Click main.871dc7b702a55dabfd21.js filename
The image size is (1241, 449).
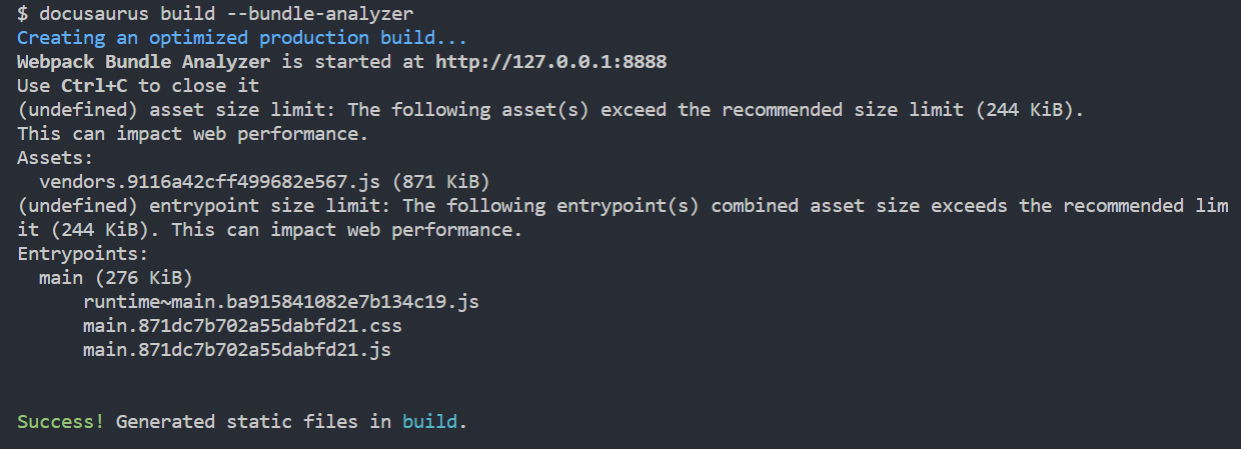(237, 349)
